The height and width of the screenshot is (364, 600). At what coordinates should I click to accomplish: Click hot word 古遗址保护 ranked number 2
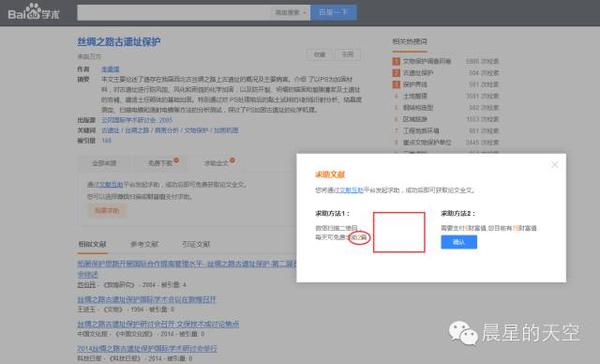(x=418, y=73)
